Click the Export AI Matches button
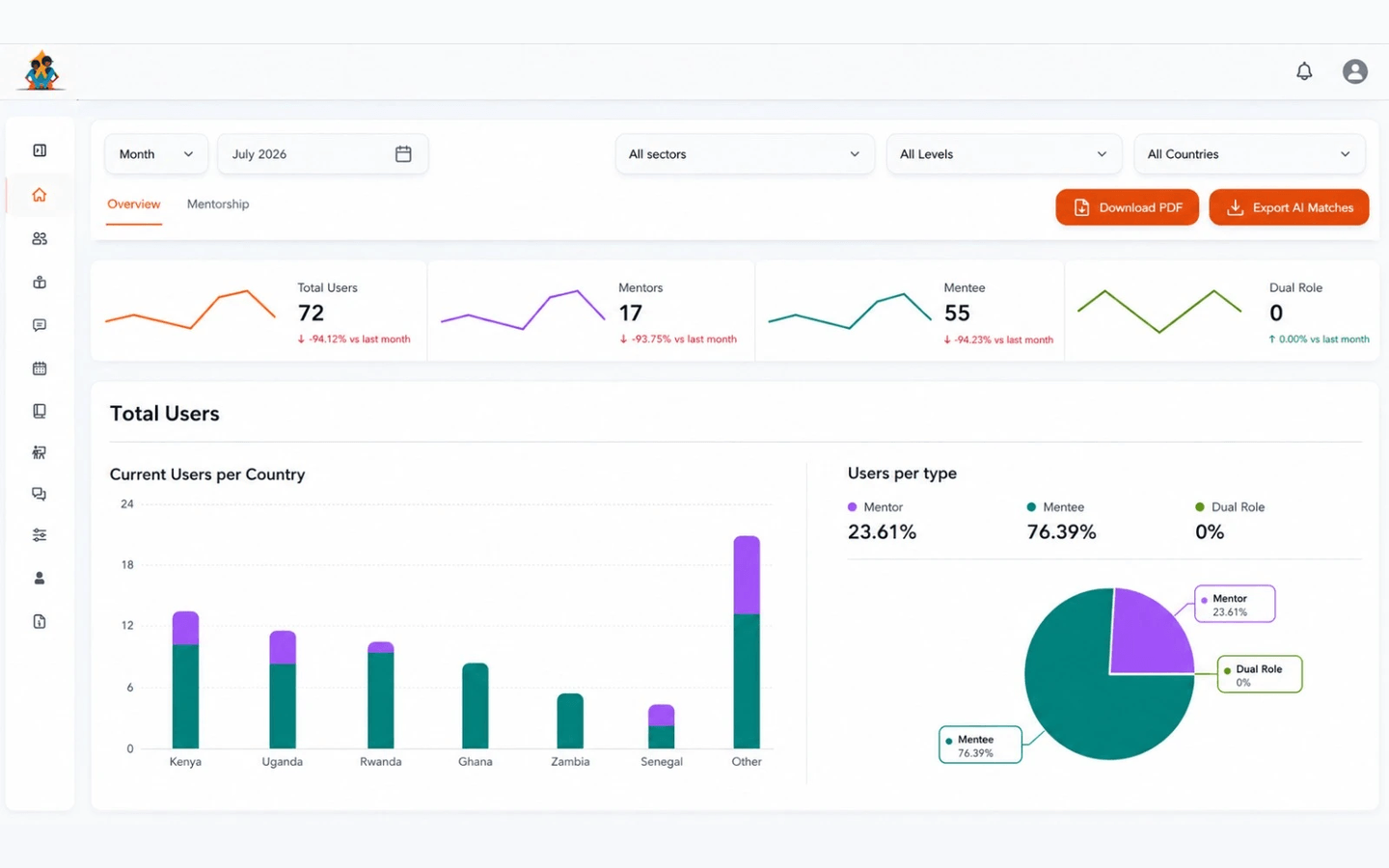The height and width of the screenshot is (868, 1389). pyautogui.click(x=1289, y=207)
